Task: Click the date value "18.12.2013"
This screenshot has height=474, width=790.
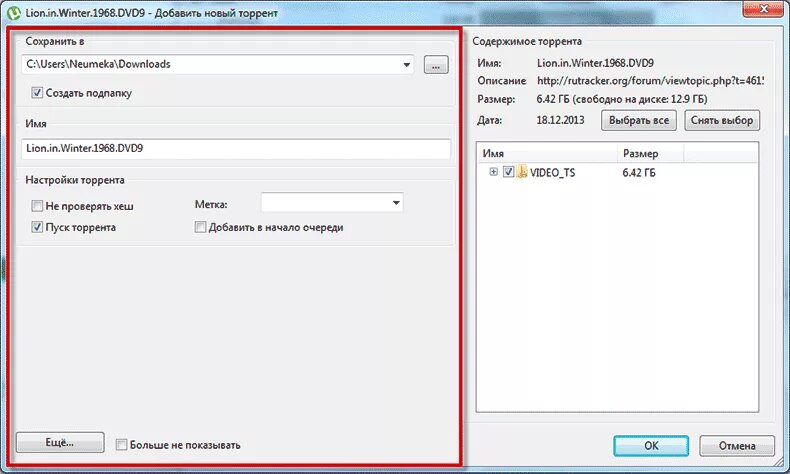Action: coord(560,120)
